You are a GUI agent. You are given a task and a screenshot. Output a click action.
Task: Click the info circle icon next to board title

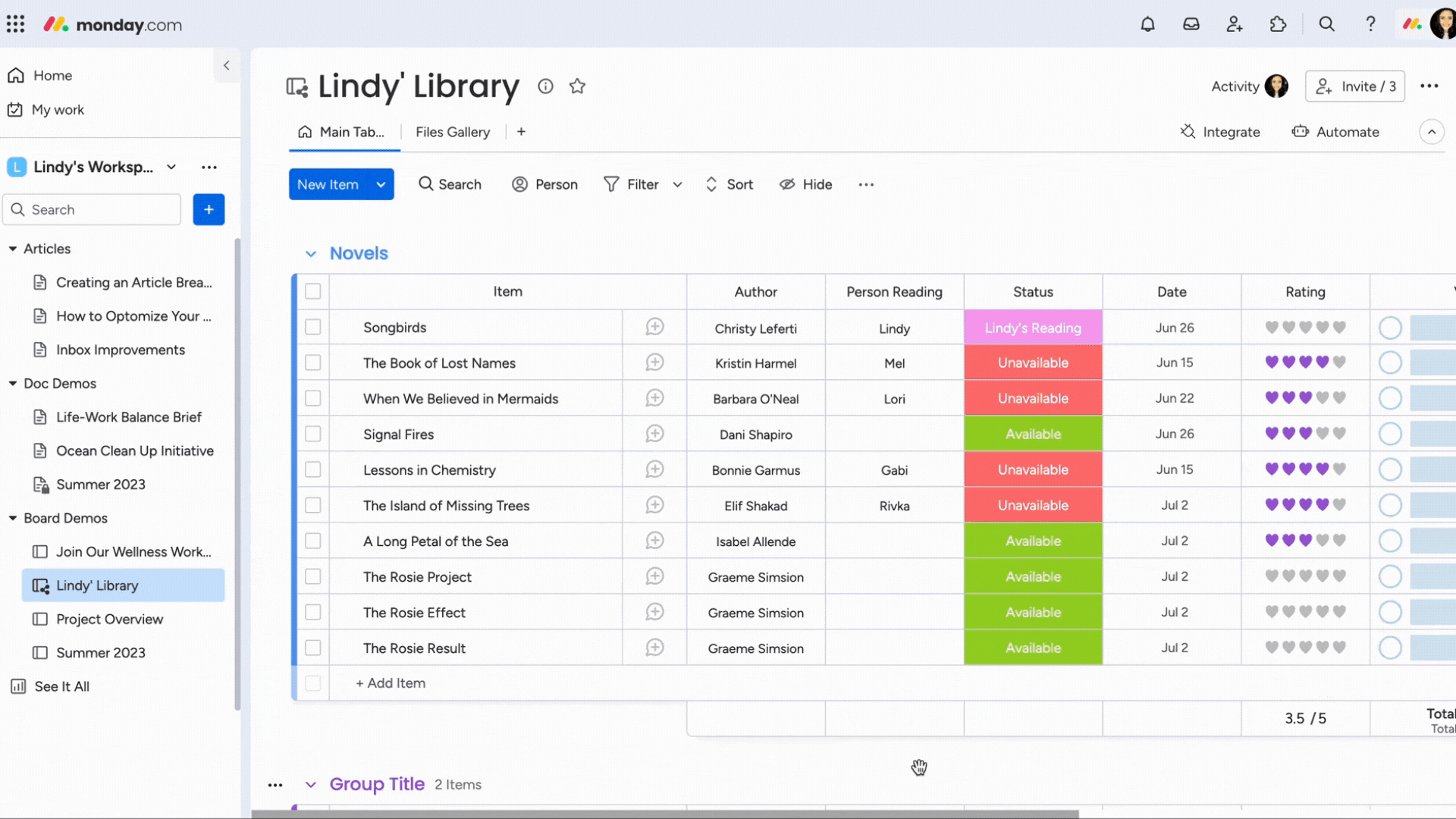coord(545,86)
